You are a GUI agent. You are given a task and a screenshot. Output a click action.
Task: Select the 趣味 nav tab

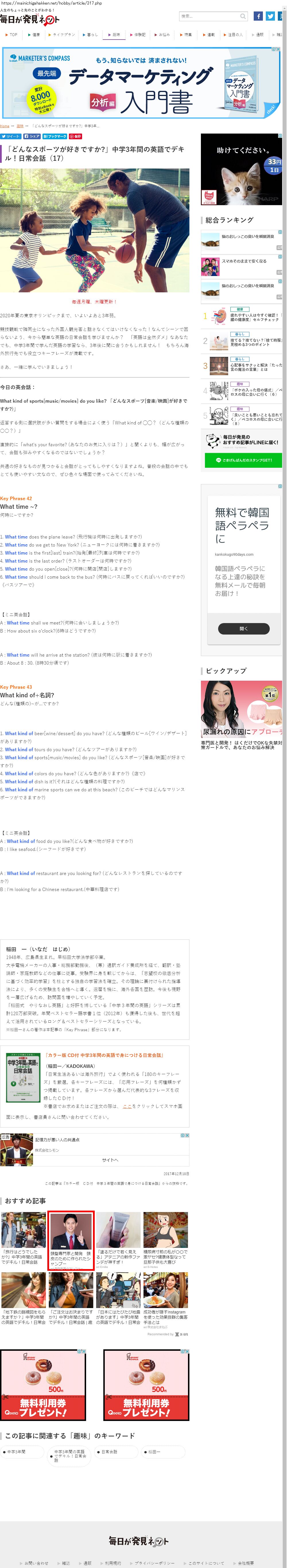(114, 35)
